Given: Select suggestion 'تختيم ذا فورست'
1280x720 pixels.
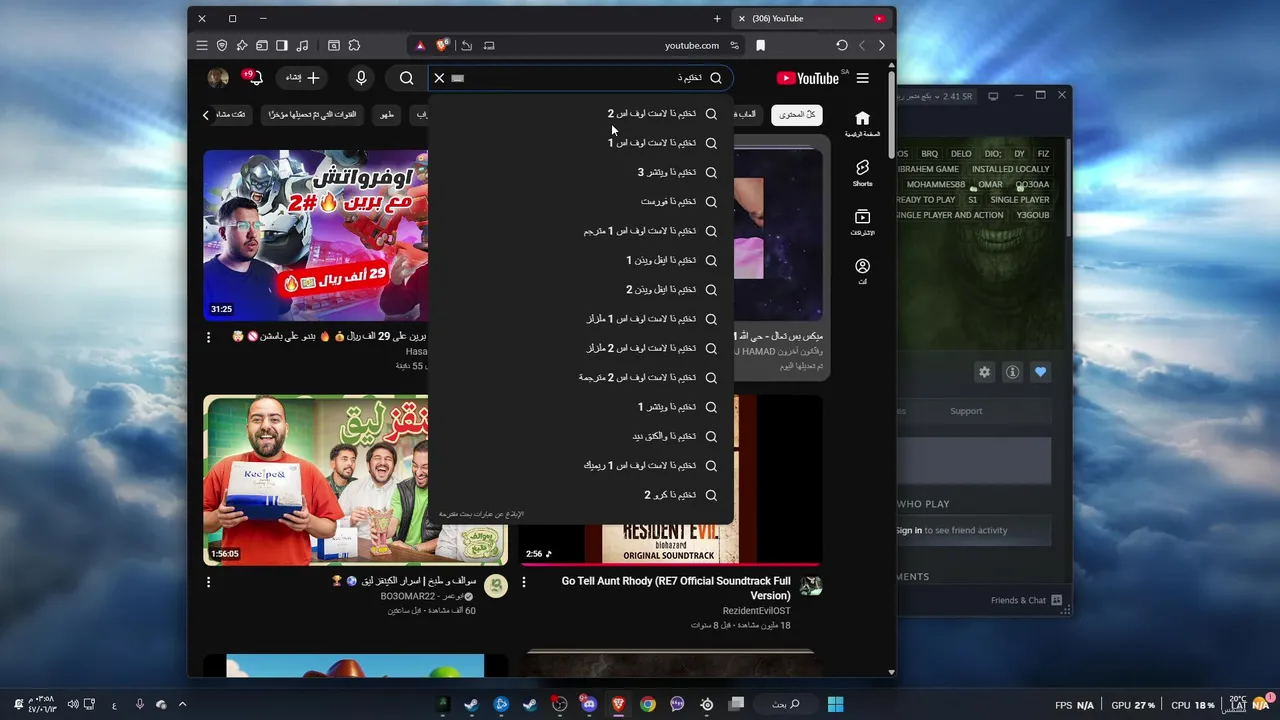Looking at the screenshot, I should tap(581, 202).
